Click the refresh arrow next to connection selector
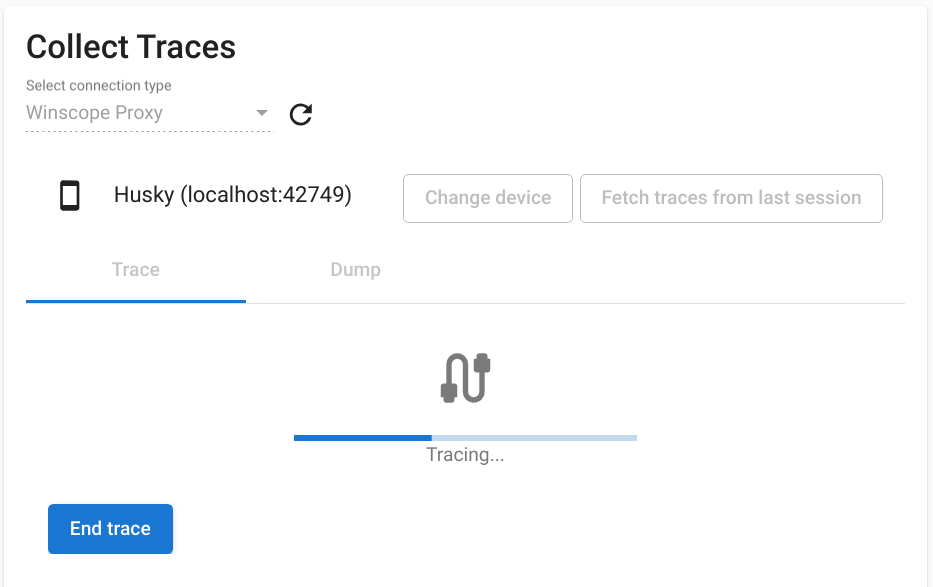 (x=300, y=114)
